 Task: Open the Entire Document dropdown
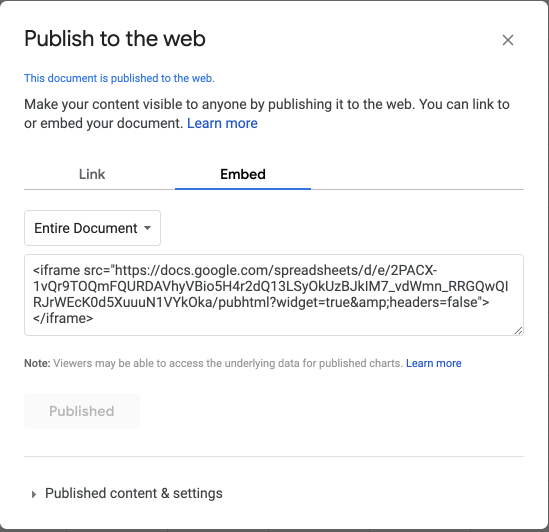[92, 228]
